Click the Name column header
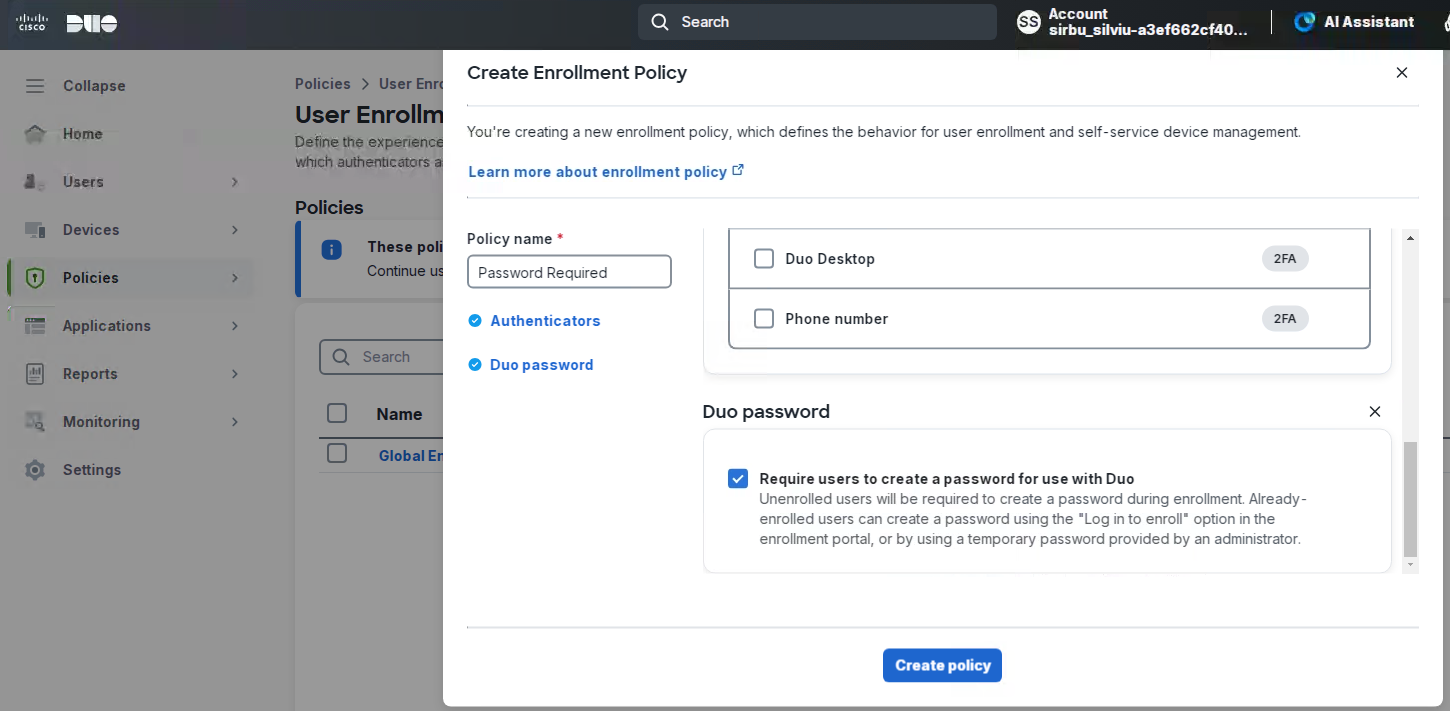This screenshot has width=1450, height=711. [399, 414]
